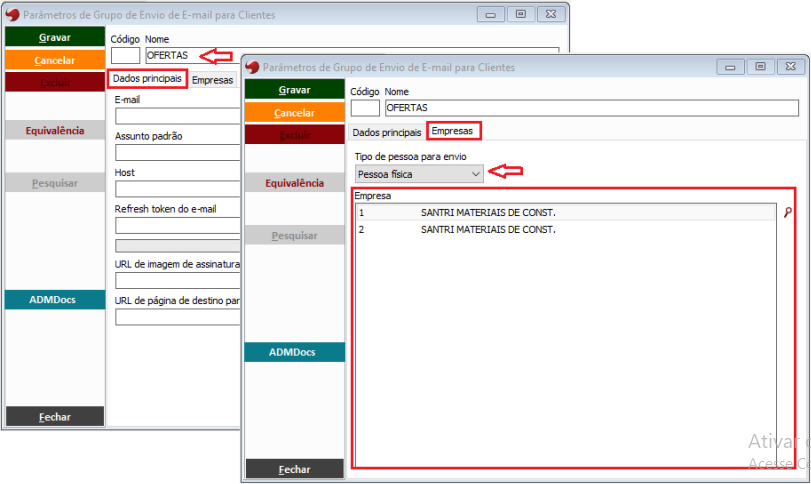Image resolution: width=811 pixels, height=484 pixels.
Task: Click Equivalência in the front window
Action: pos(294,183)
